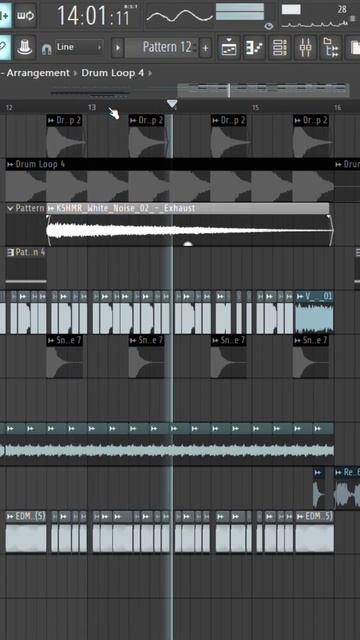
Task: Click the 14:01:11 time display
Action: pyautogui.click(x=93, y=17)
